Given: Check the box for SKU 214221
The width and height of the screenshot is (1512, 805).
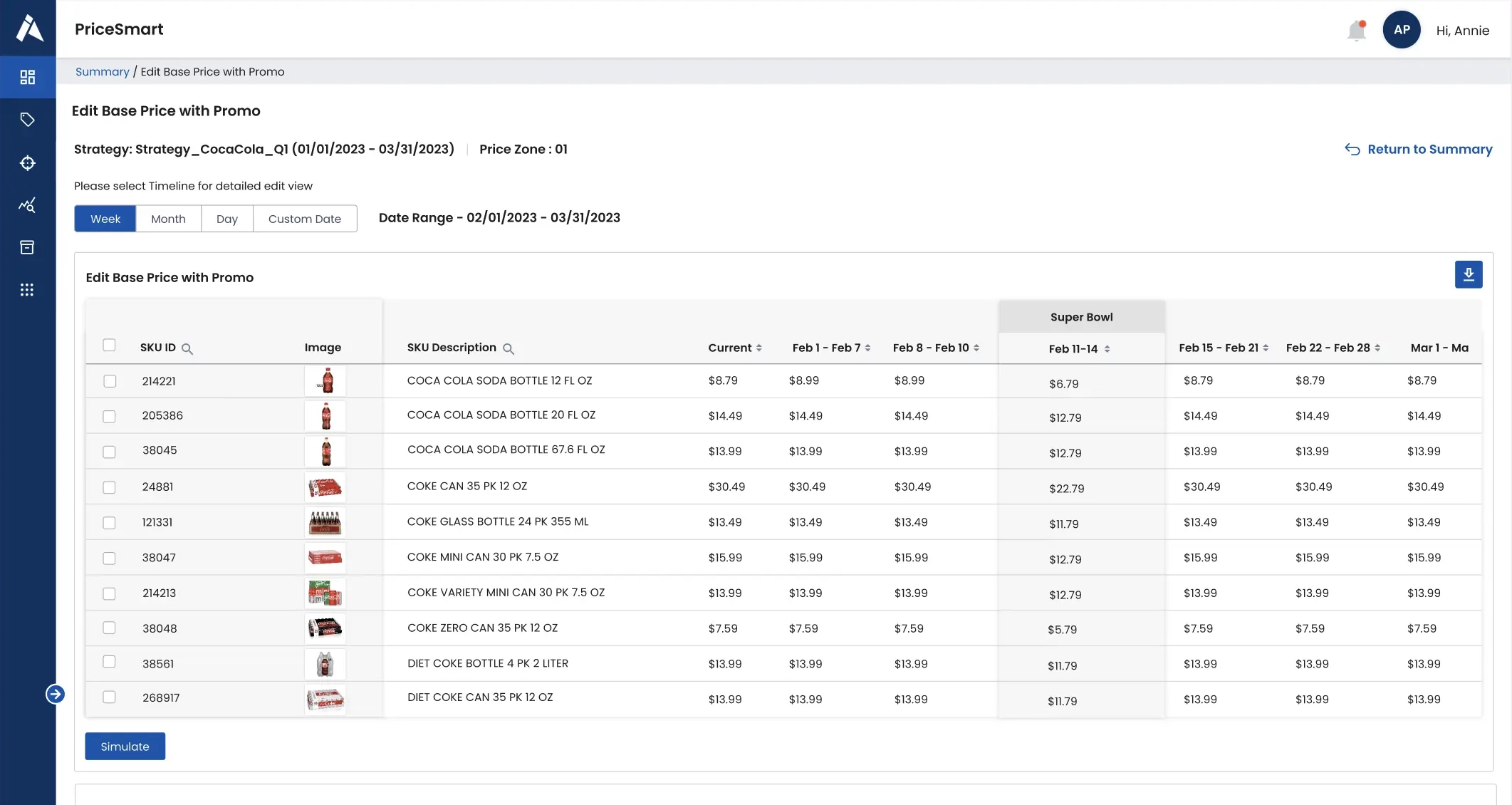Looking at the screenshot, I should 110,381.
